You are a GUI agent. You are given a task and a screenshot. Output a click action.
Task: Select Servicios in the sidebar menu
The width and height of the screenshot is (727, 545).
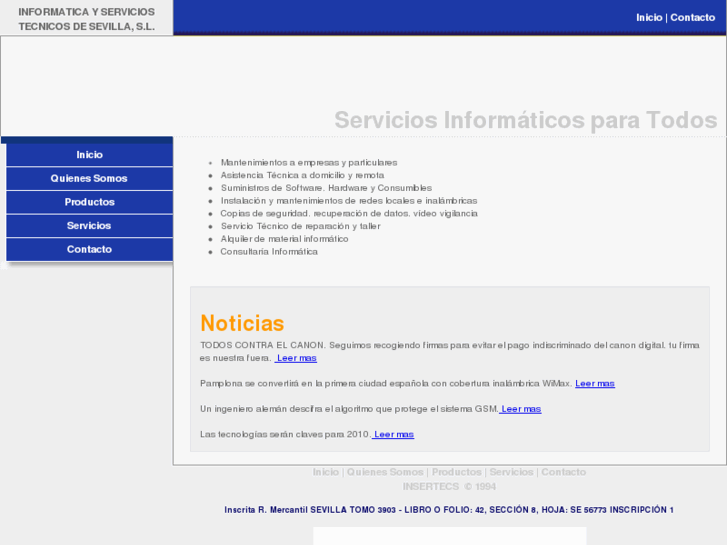89,226
